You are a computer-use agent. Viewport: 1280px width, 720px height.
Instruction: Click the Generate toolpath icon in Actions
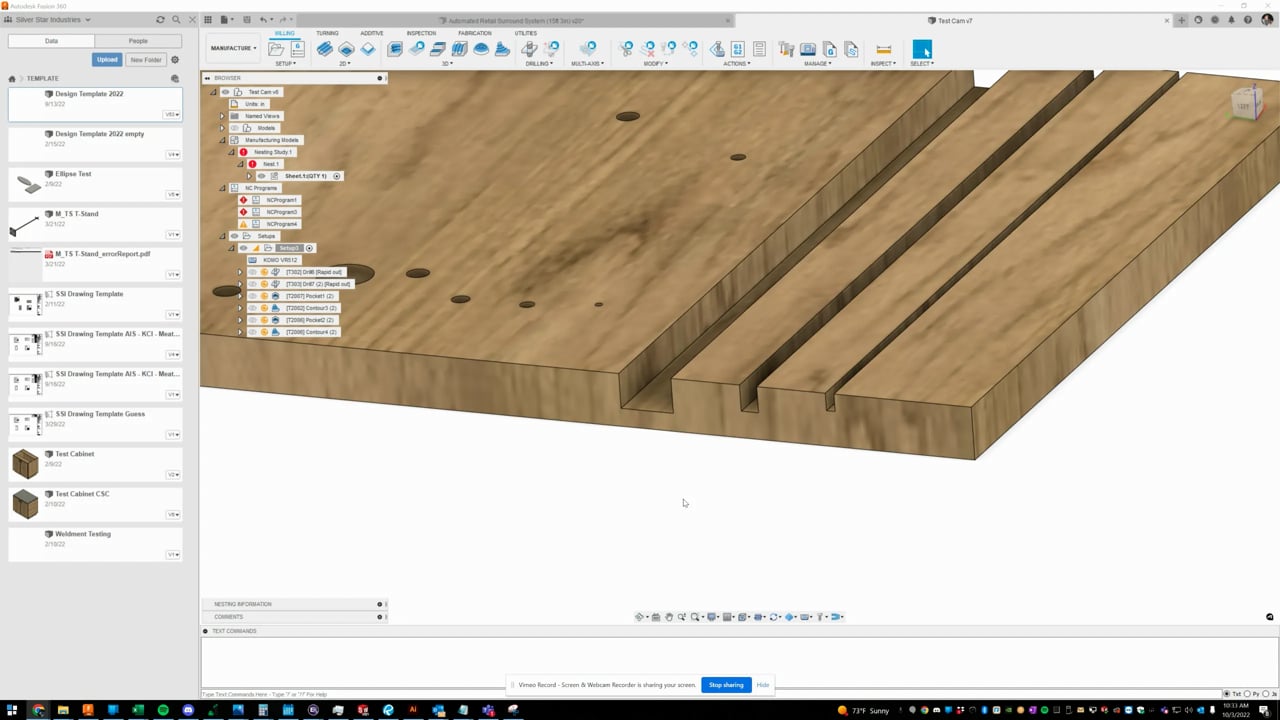click(x=717, y=49)
